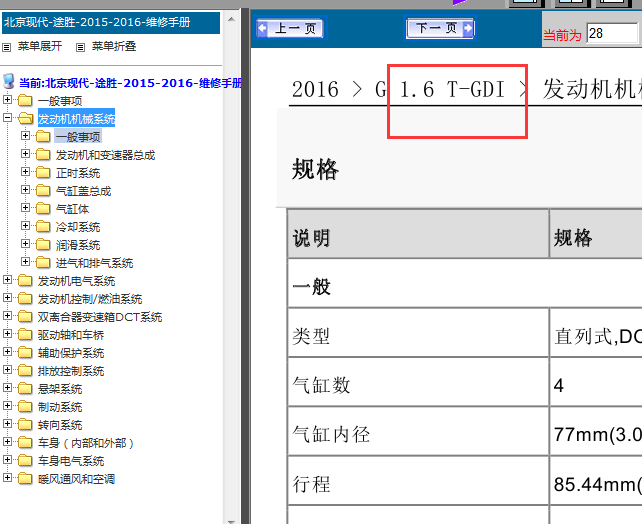The height and width of the screenshot is (524, 642).
Task: Click the folder icon of 发动机电气系统
Action: (x=25, y=280)
